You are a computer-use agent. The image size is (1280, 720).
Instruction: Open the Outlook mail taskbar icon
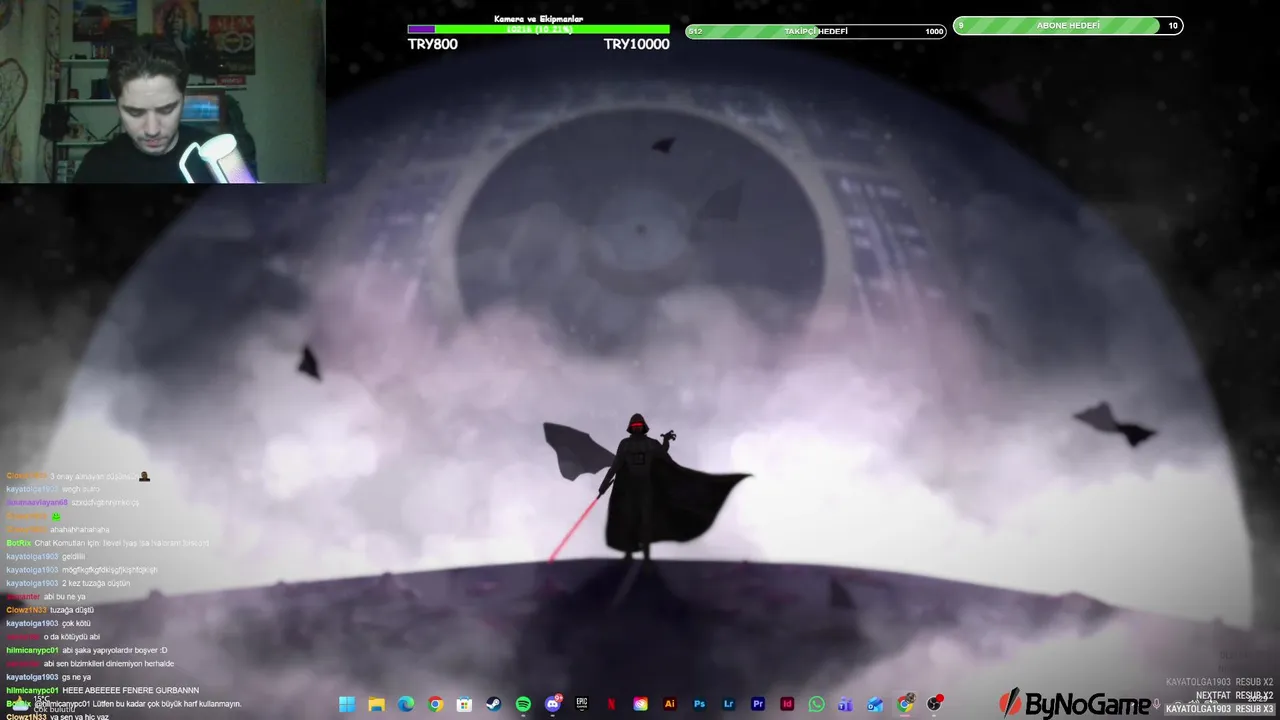point(876,704)
